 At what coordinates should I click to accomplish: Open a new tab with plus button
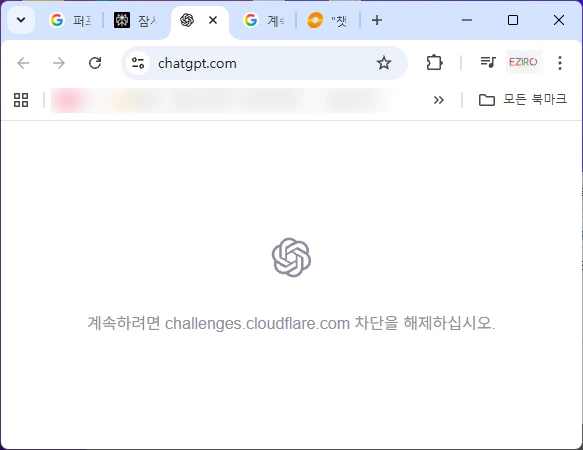click(x=377, y=20)
